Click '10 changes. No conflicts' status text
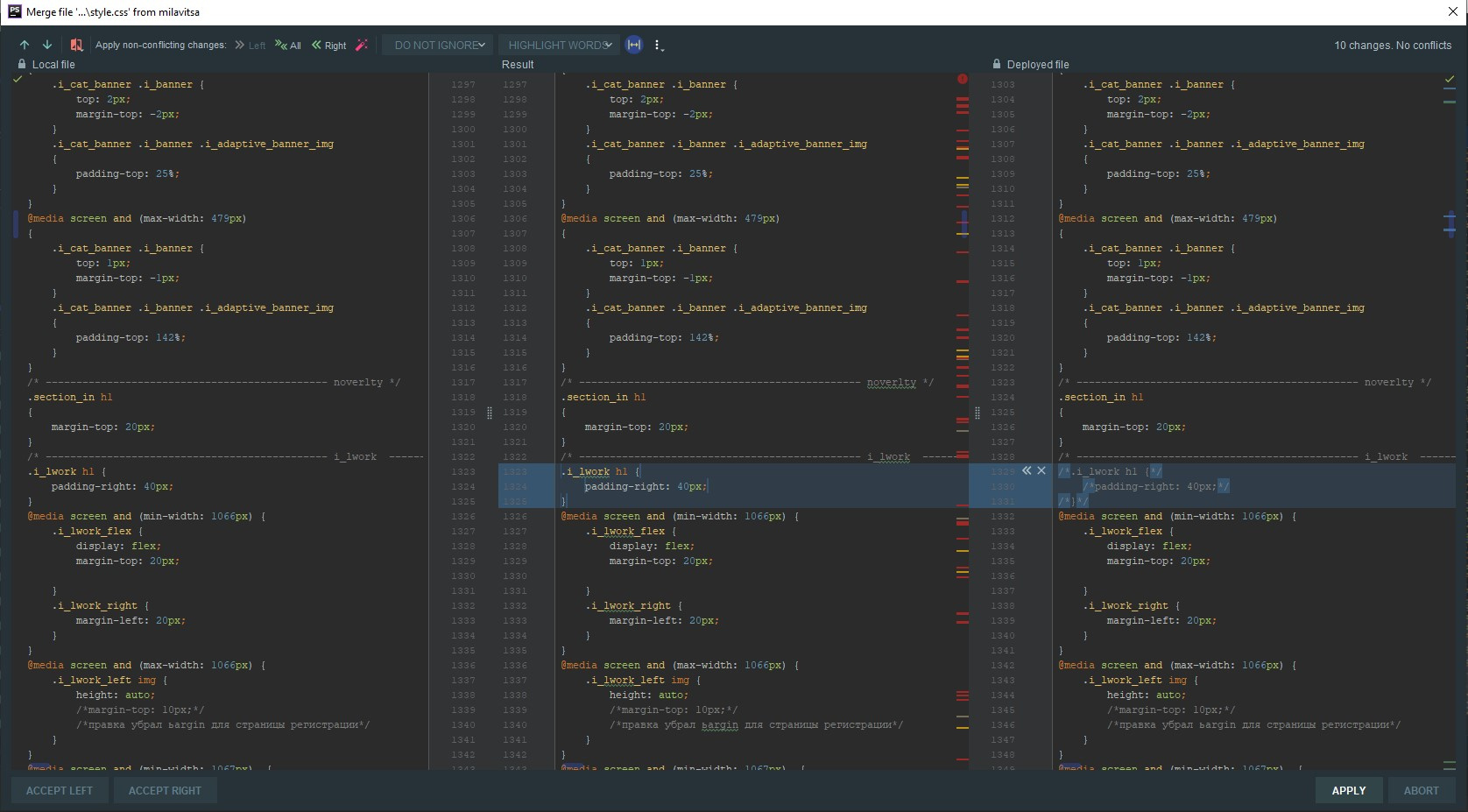 pyautogui.click(x=1393, y=46)
